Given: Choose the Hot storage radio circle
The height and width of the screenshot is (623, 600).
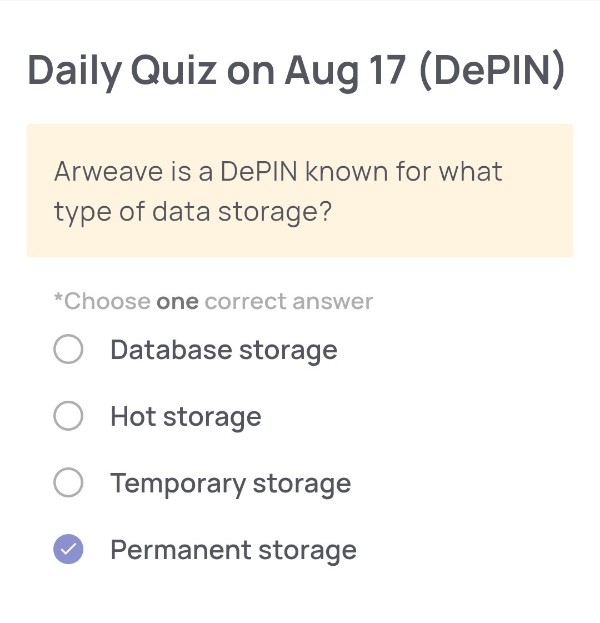Looking at the screenshot, I should tap(68, 416).
